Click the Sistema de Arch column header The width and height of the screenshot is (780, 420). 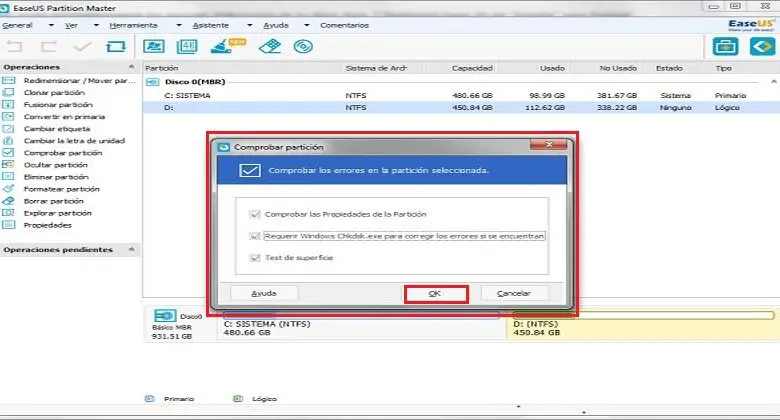376,68
